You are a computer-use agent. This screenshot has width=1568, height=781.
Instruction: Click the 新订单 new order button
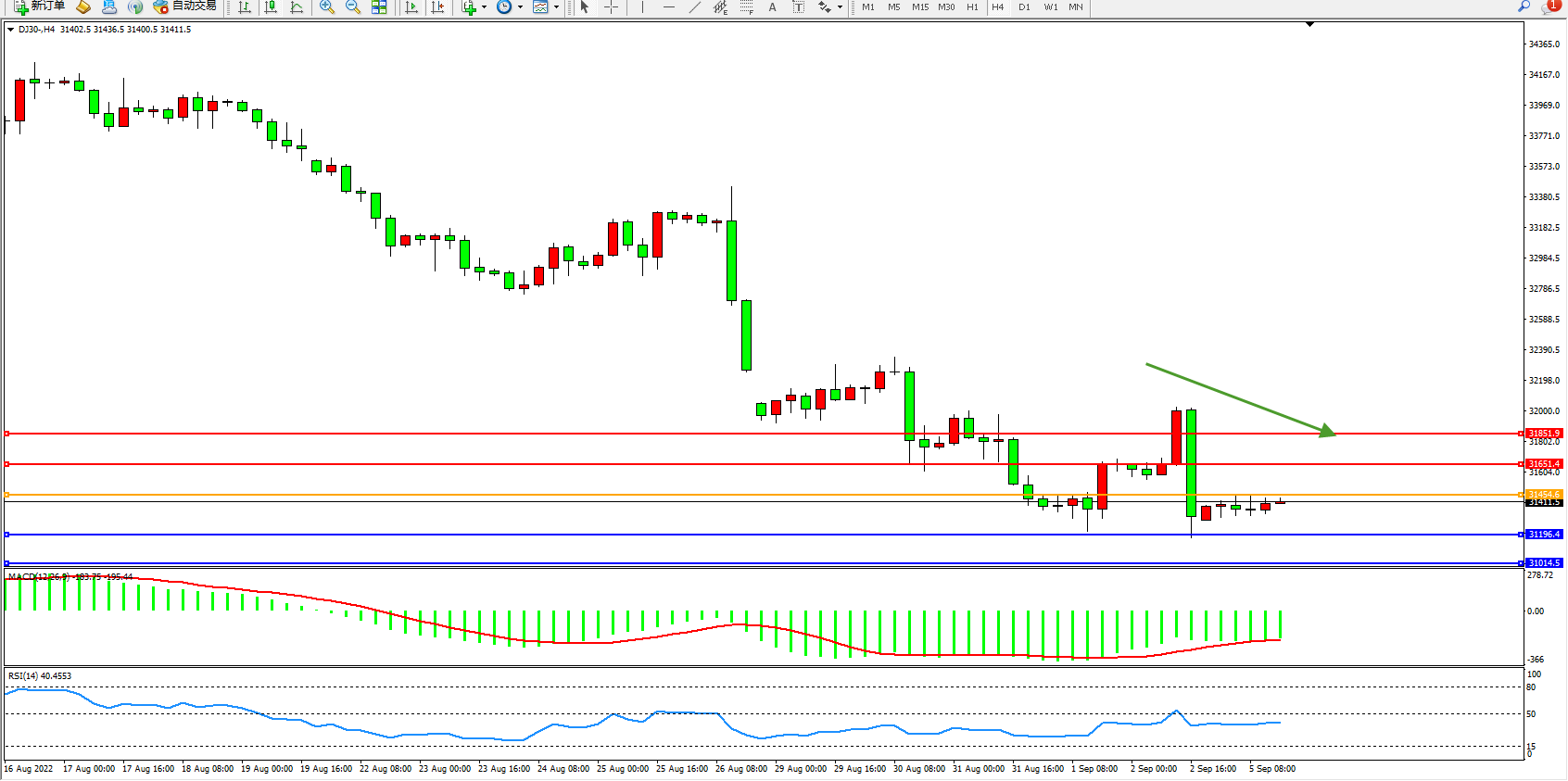coord(39,6)
